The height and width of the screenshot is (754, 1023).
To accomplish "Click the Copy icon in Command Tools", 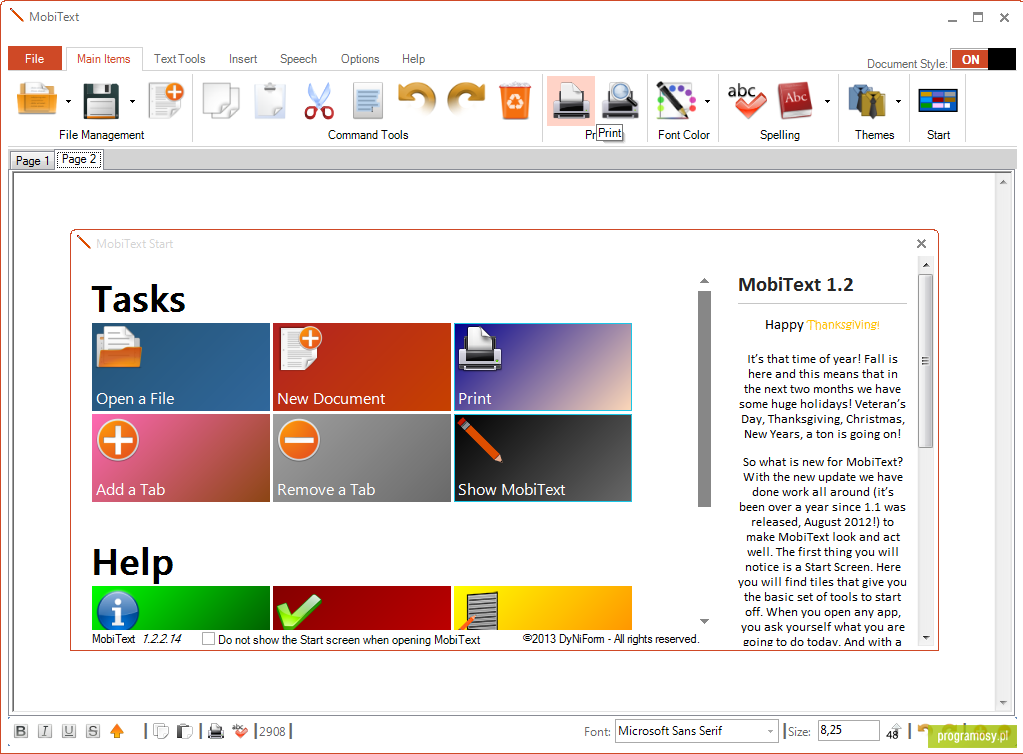I will pos(221,100).
